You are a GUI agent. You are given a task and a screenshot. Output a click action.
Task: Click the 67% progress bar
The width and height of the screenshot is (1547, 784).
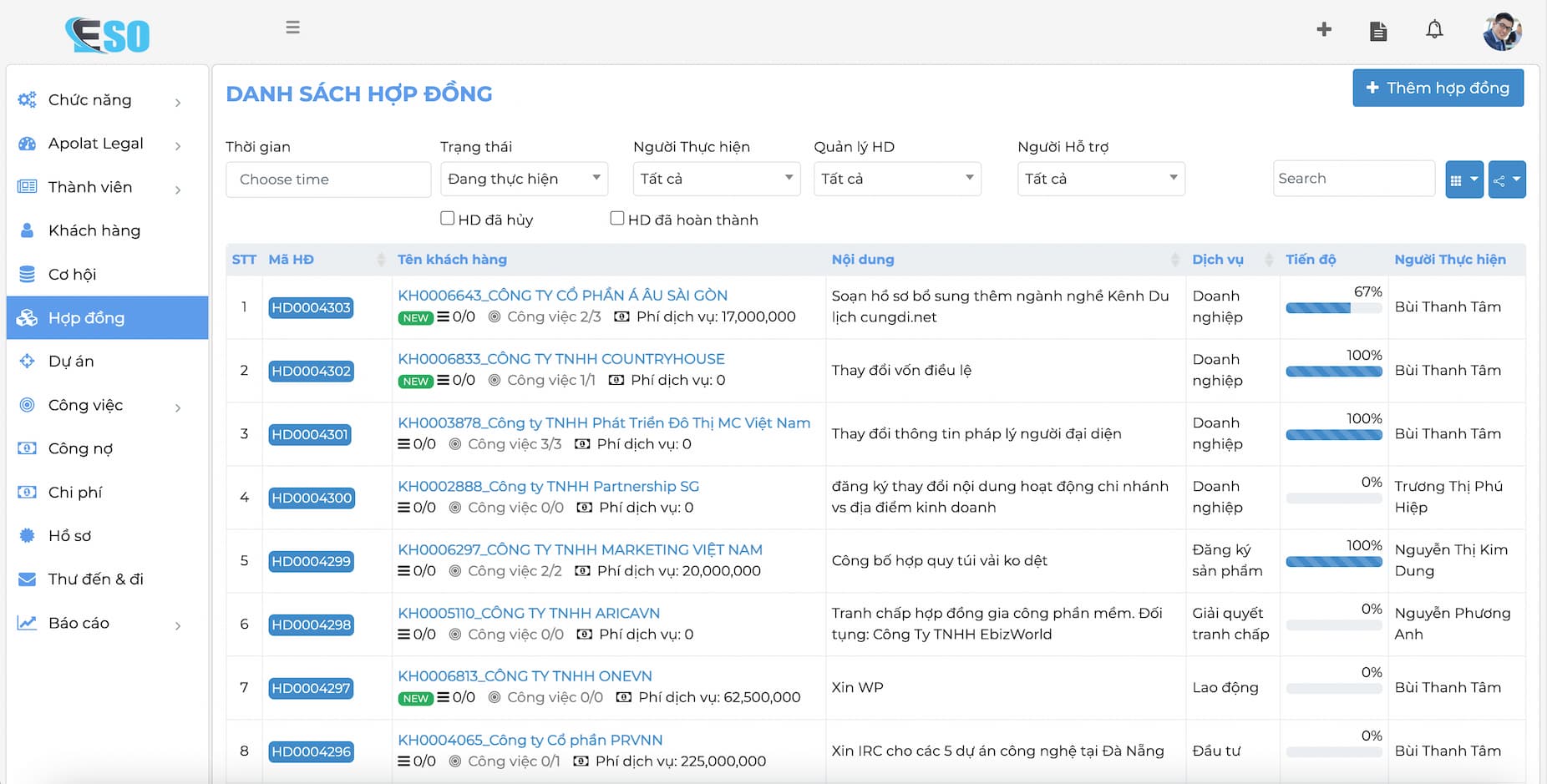(1333, 308)
